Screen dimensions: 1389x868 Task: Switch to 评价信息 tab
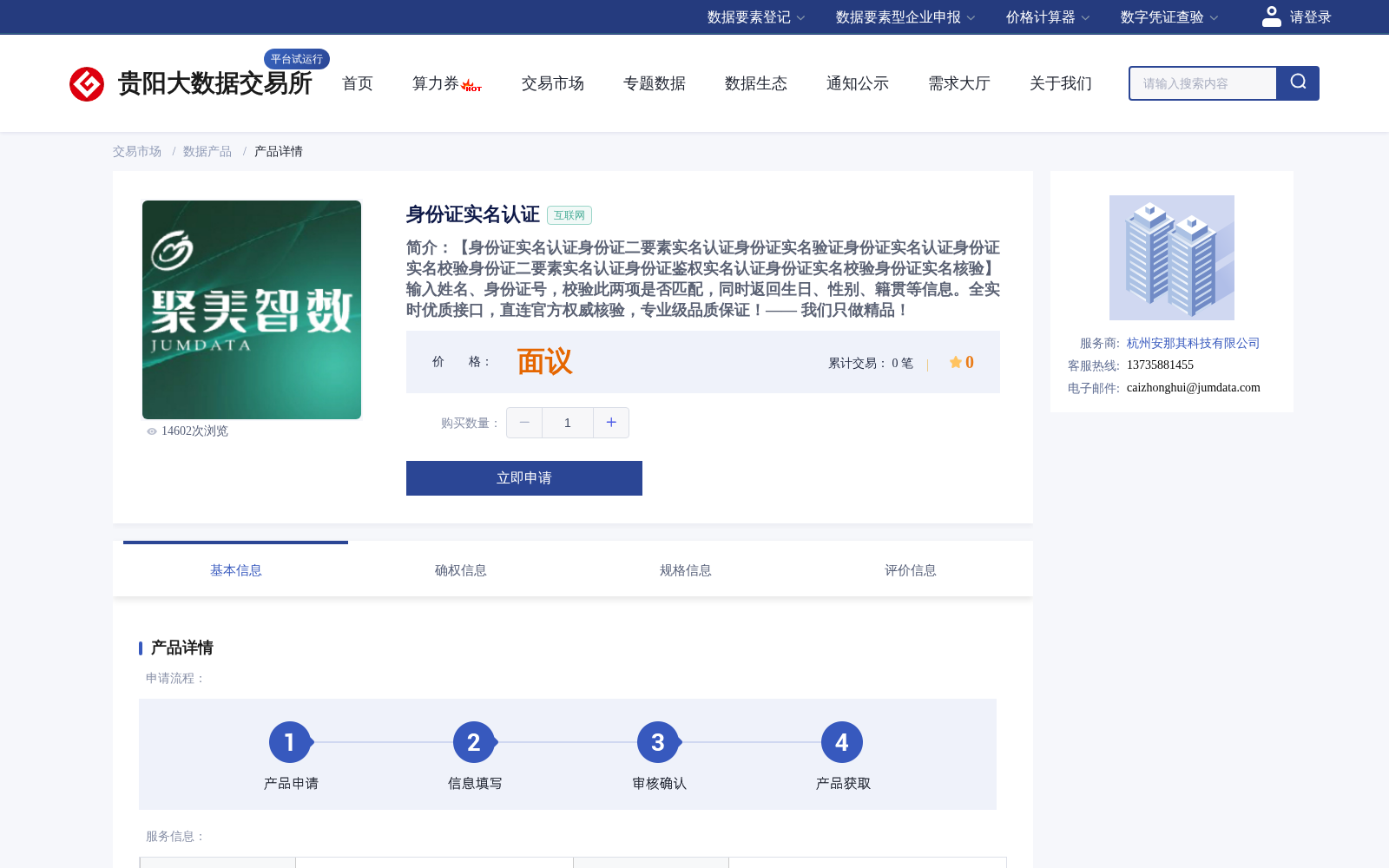coord(911,570)
